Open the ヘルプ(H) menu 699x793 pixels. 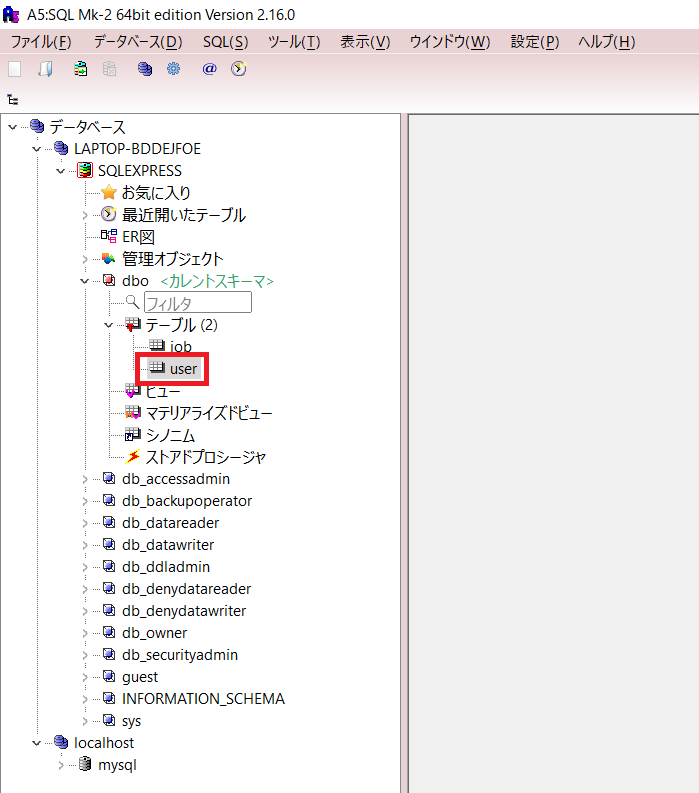pos(606,41)
